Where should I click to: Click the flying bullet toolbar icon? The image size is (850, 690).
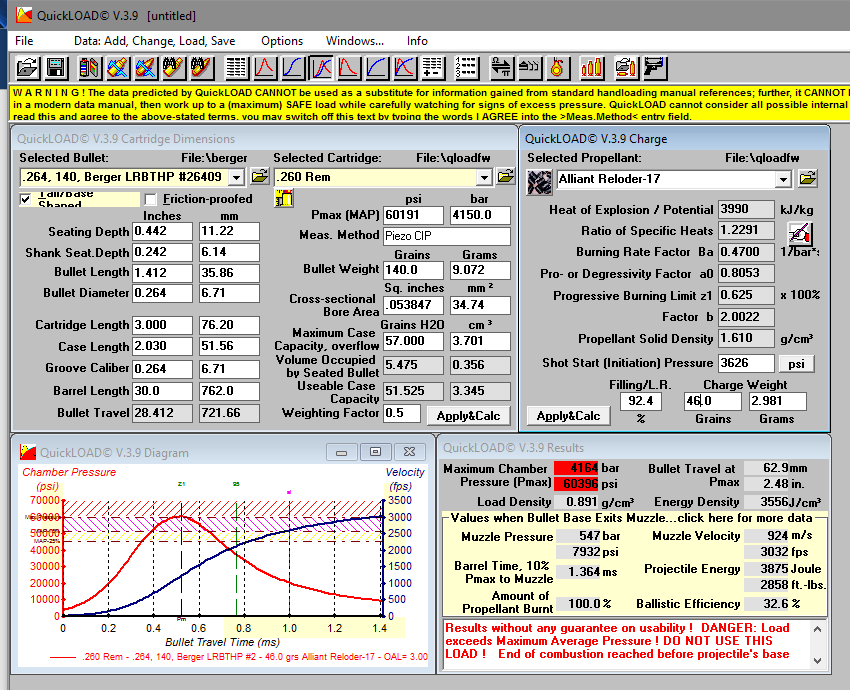[529, 68]
